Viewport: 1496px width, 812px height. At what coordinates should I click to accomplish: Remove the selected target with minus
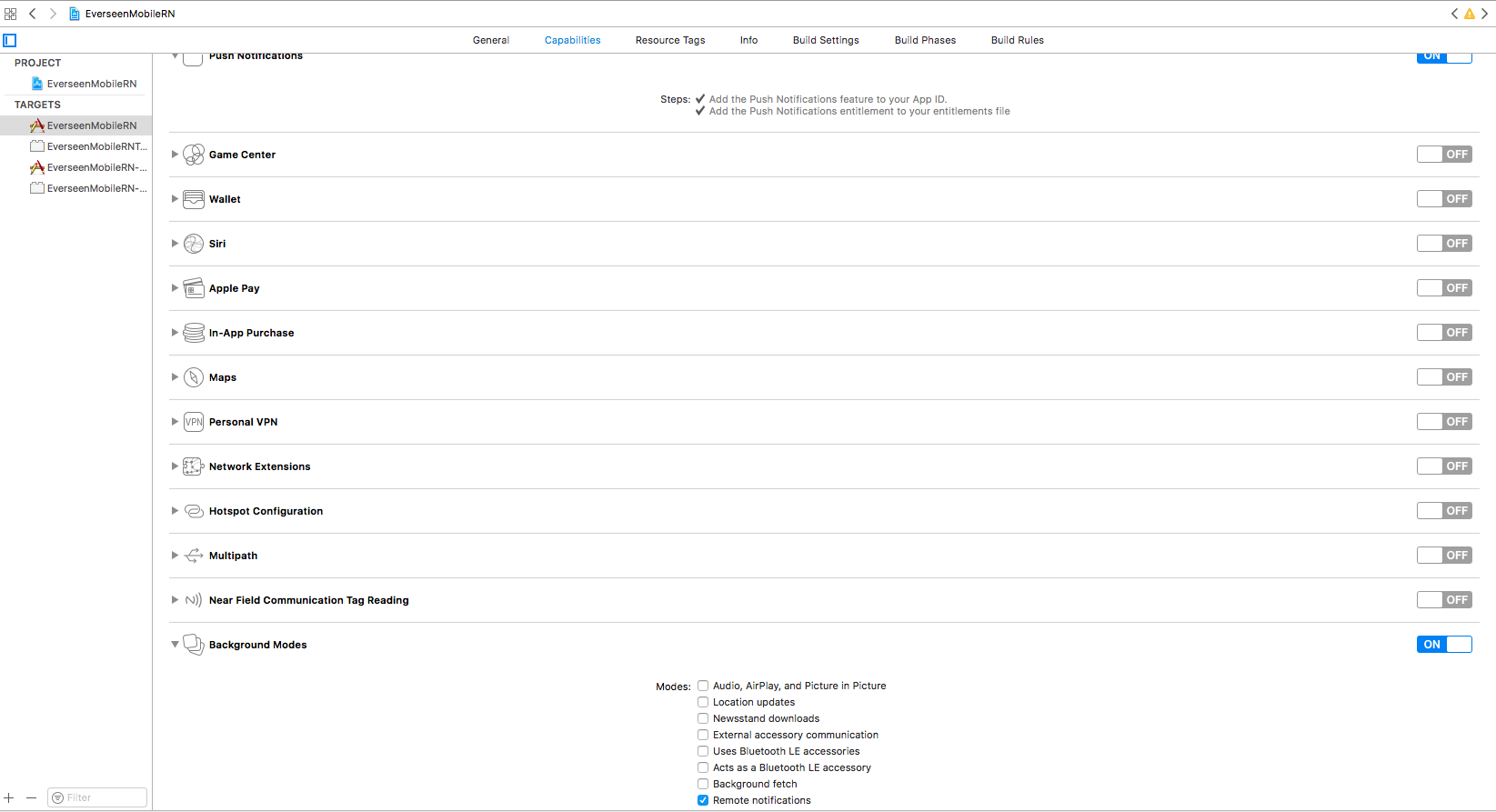pos(31,797)
